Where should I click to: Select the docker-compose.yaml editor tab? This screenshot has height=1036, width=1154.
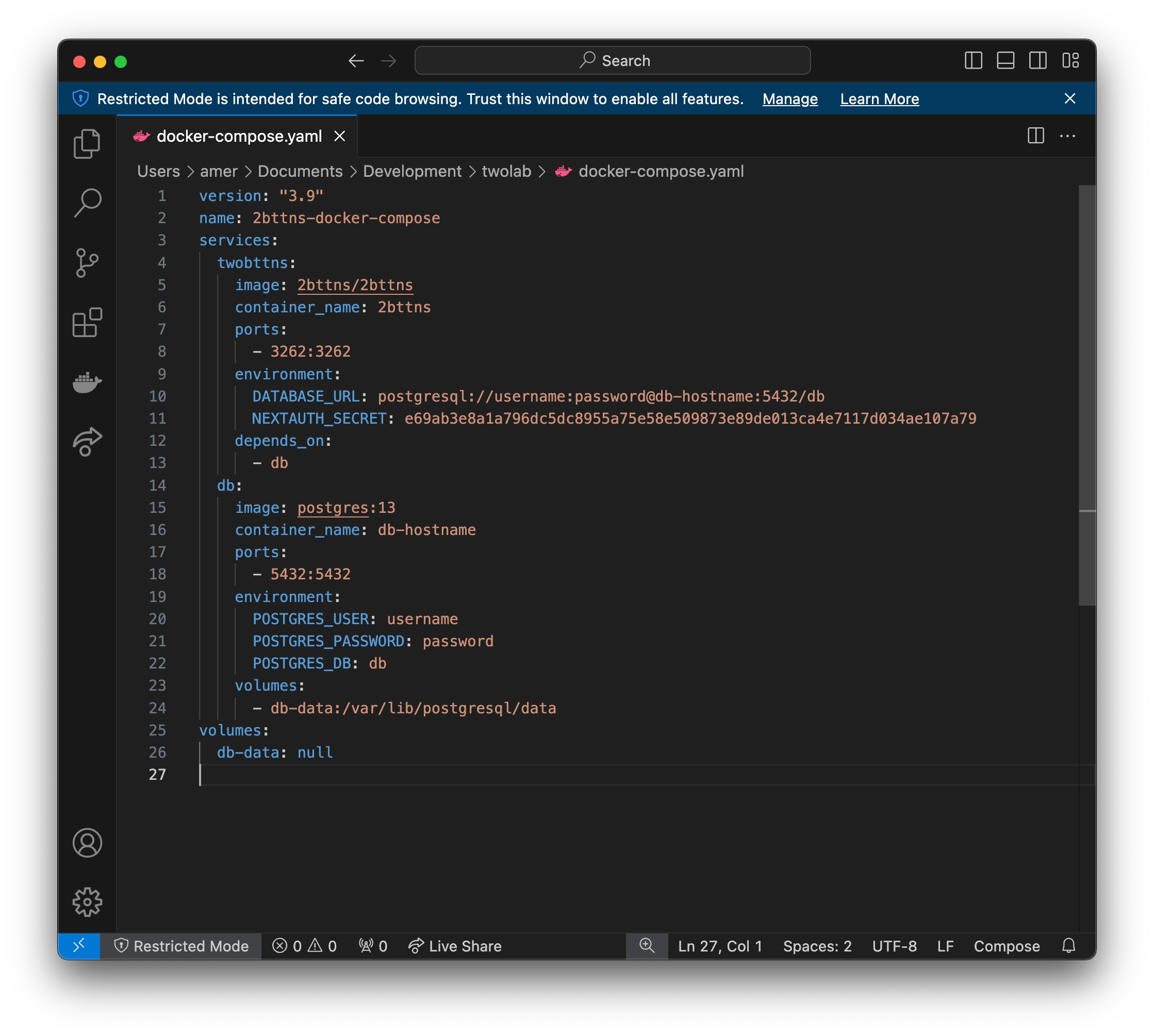[x=237, y=136]
